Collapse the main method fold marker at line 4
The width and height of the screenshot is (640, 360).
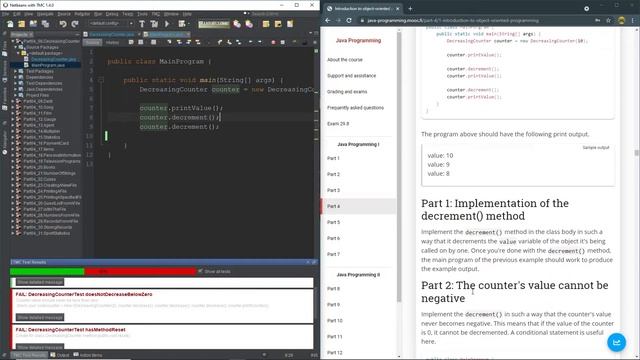[x=101, y=80]
